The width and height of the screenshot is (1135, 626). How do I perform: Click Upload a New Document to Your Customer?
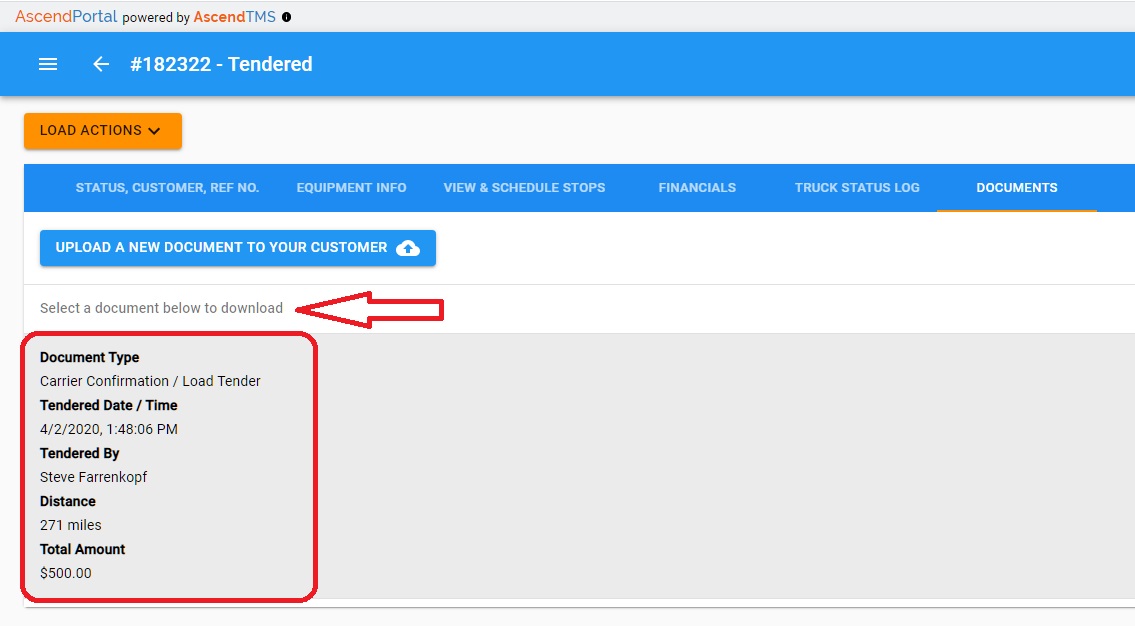point(237,248)
